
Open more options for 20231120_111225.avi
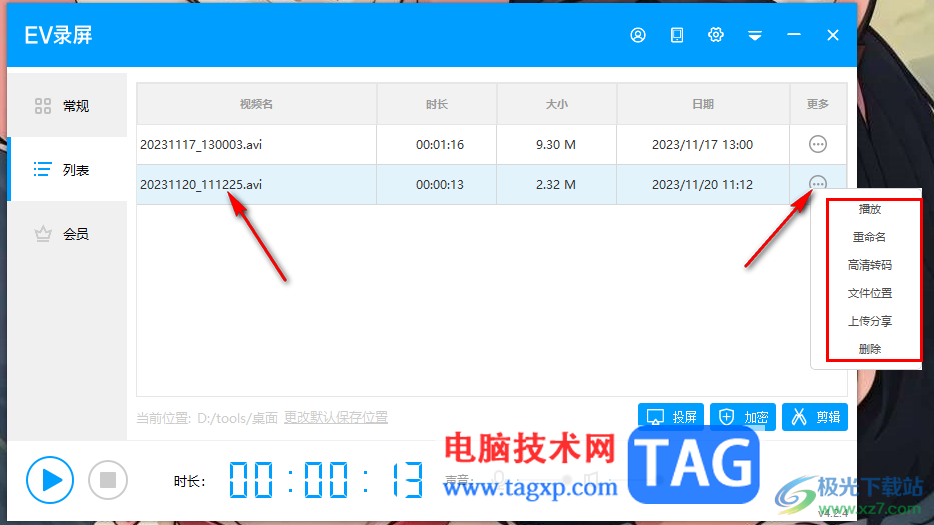[x=818, y=184]
